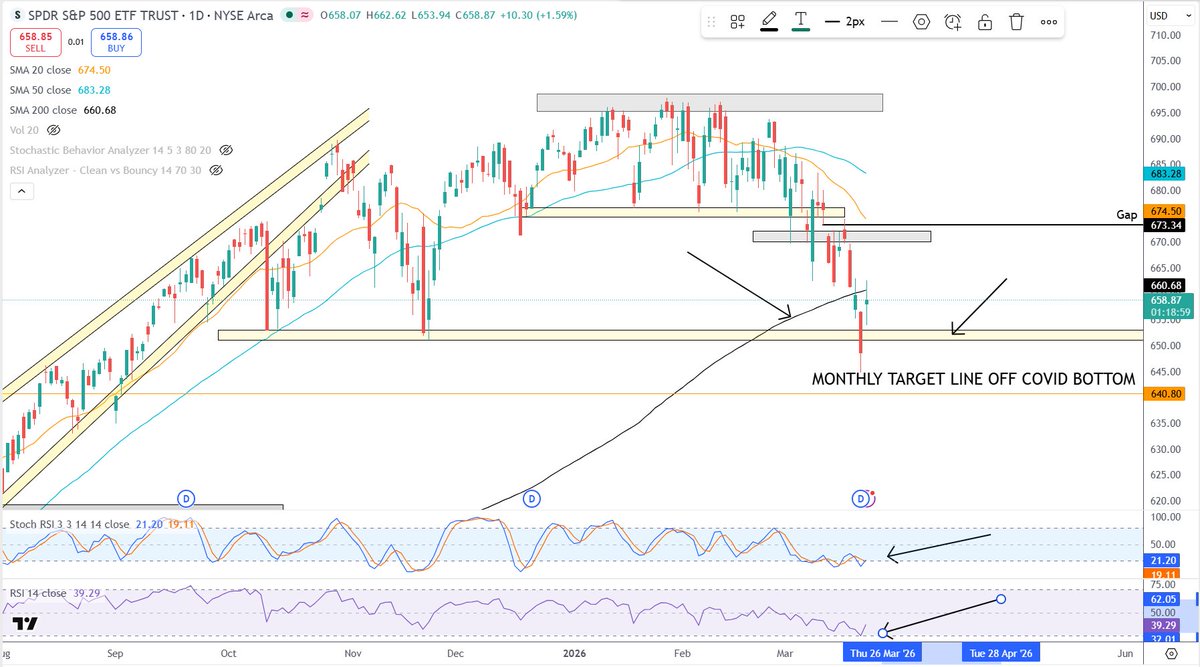Viewport: 1200px width, 667px height.
Task: Lock the selected drawing
Action: (x=985, y=21)
